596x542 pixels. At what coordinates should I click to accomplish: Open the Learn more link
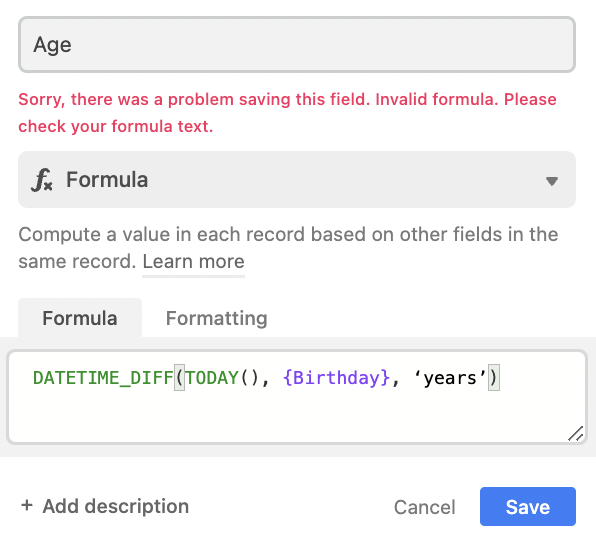193,261
